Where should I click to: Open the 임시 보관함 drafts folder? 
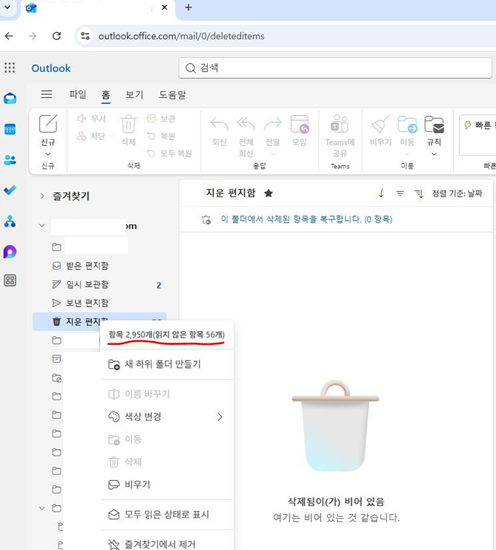(x=99, y=284)
